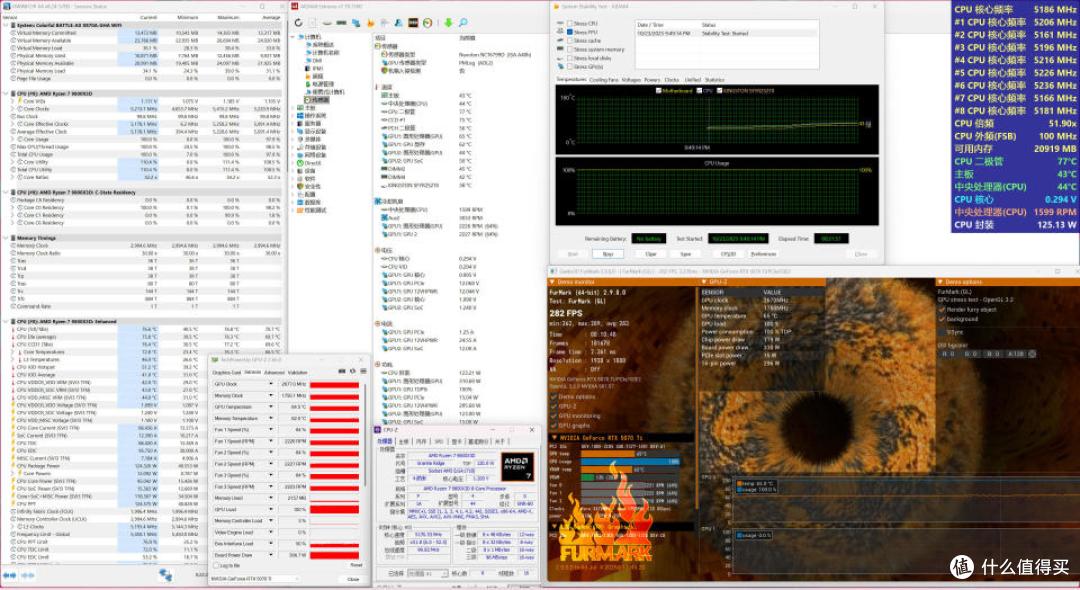Click AIDA64 black OSD panel toolbar icon
The image size is (1080, 590).
413,23
